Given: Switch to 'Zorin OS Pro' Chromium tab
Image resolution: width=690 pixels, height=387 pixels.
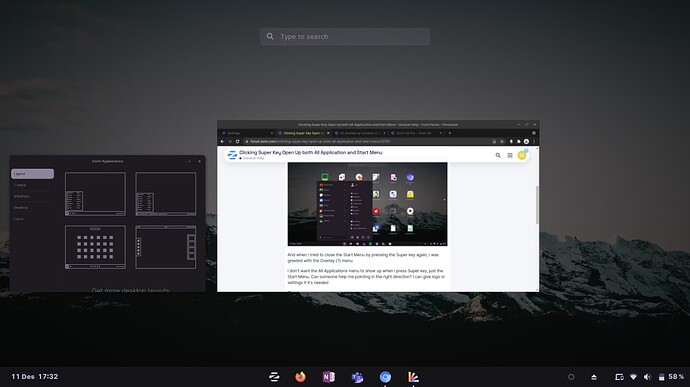Looking at the screenshot, I should (415, 133).
